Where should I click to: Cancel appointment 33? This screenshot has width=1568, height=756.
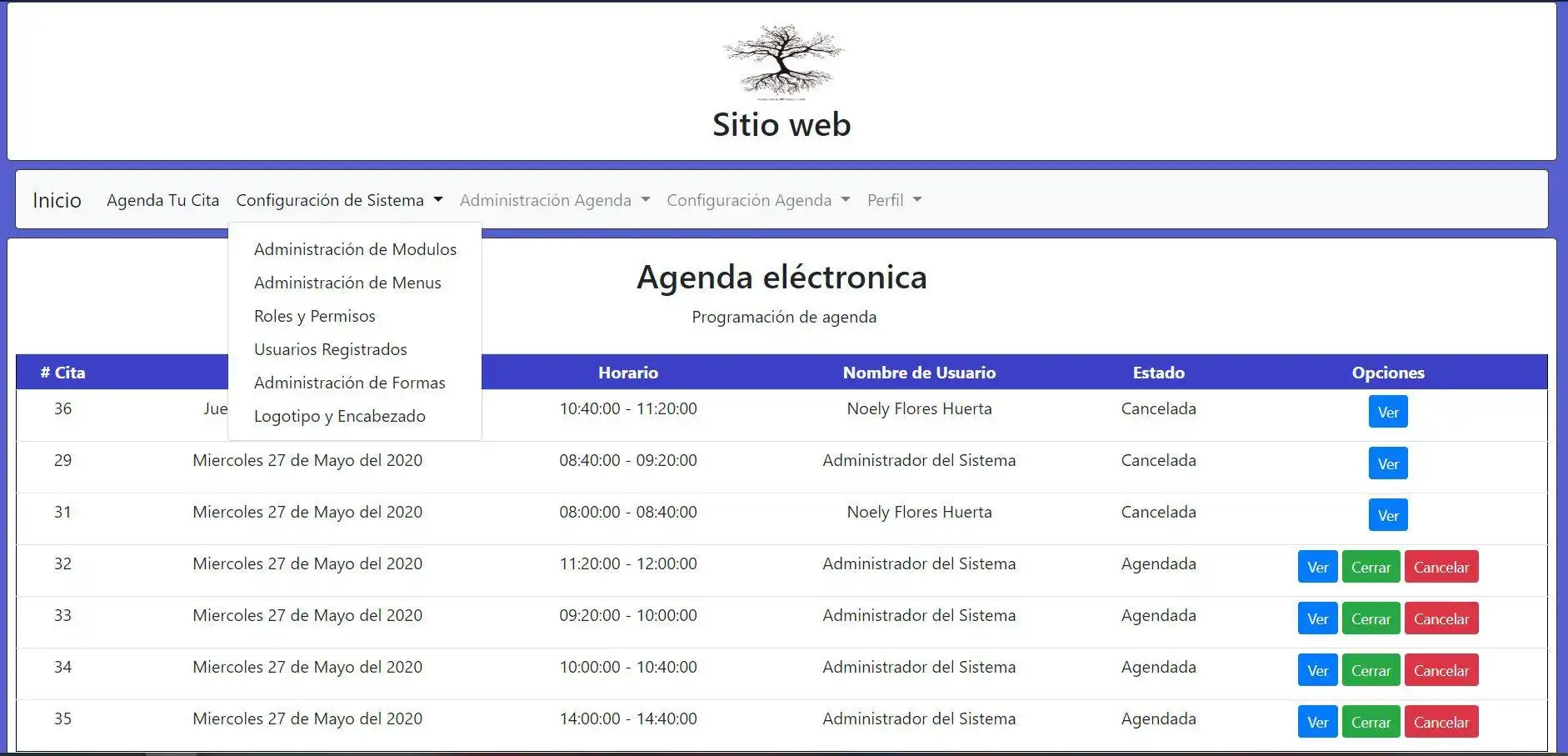[x=1441, y=618]
